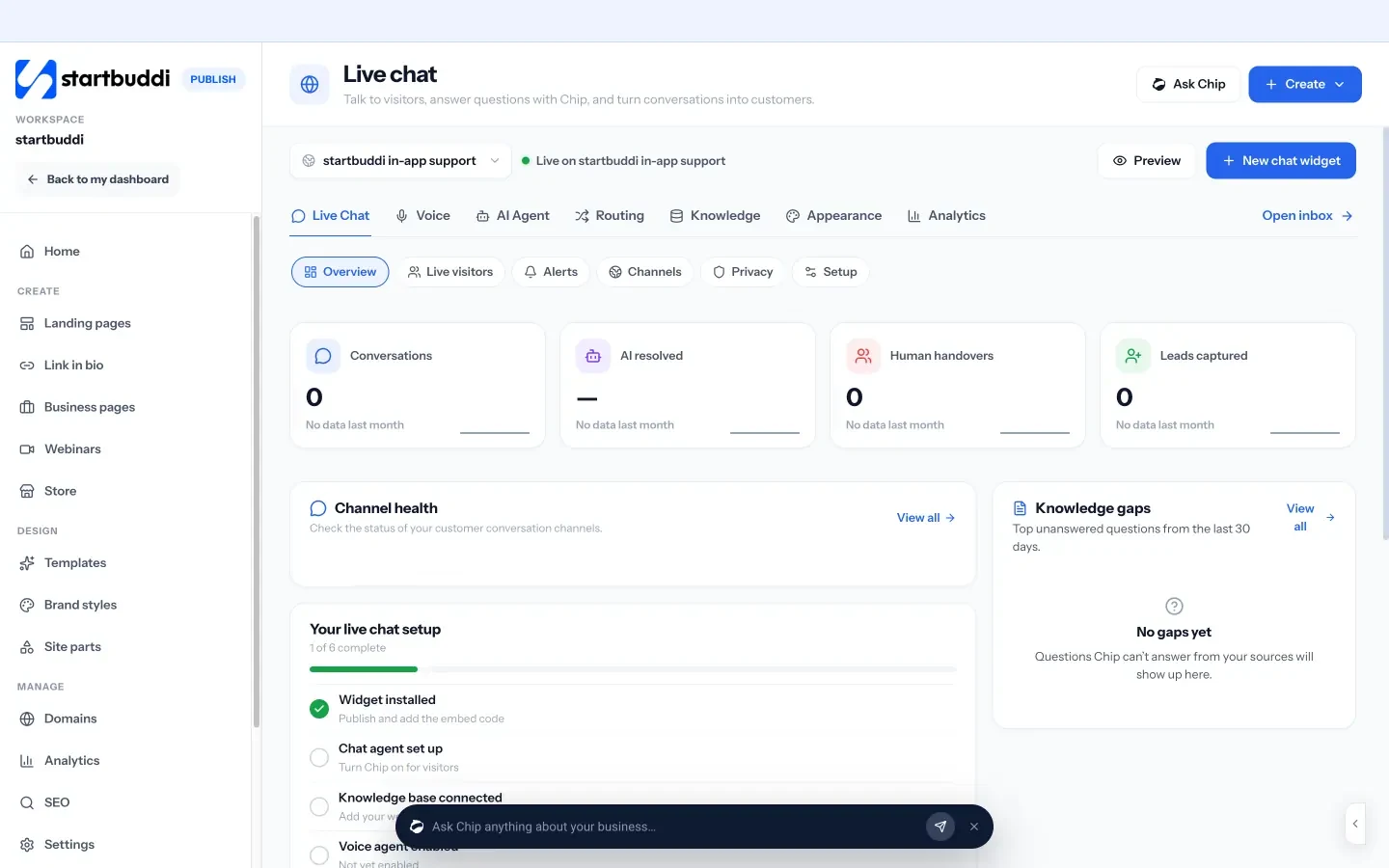Image resolution: width=1389 pixels, height=868 pixels.
Task: Click the live chat setup progress bar
Action: tap(633, 669)
